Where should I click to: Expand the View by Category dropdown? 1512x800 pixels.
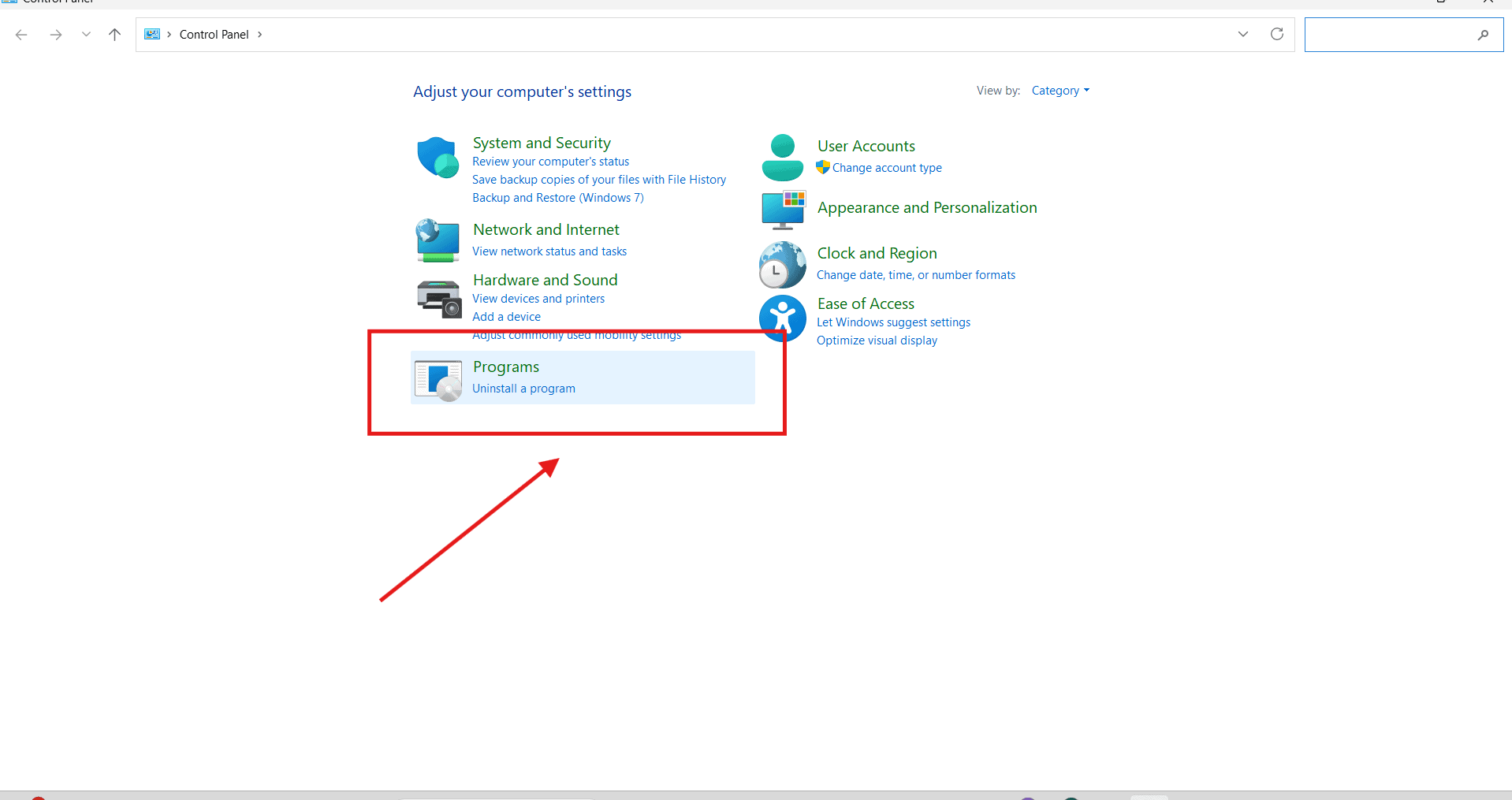[x=1060, y=91]
